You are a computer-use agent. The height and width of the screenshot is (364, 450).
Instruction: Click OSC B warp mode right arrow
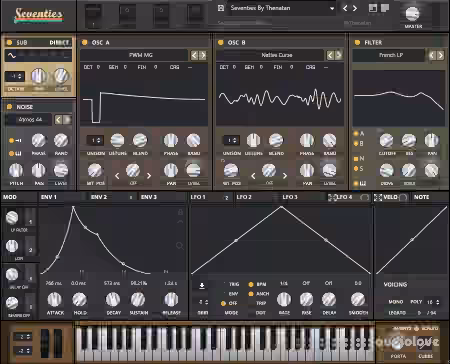pyautogui.click(x=285, y=176)
